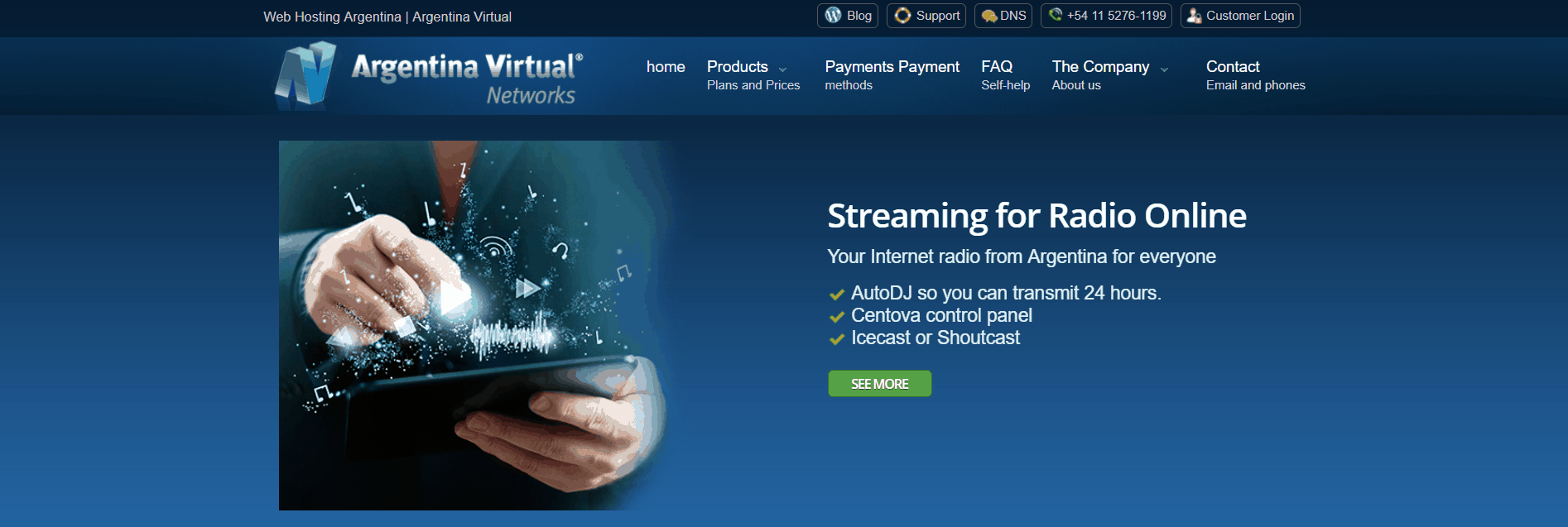Open Customer Login
Viewport: 1568px width, 527px height.
1240,16
